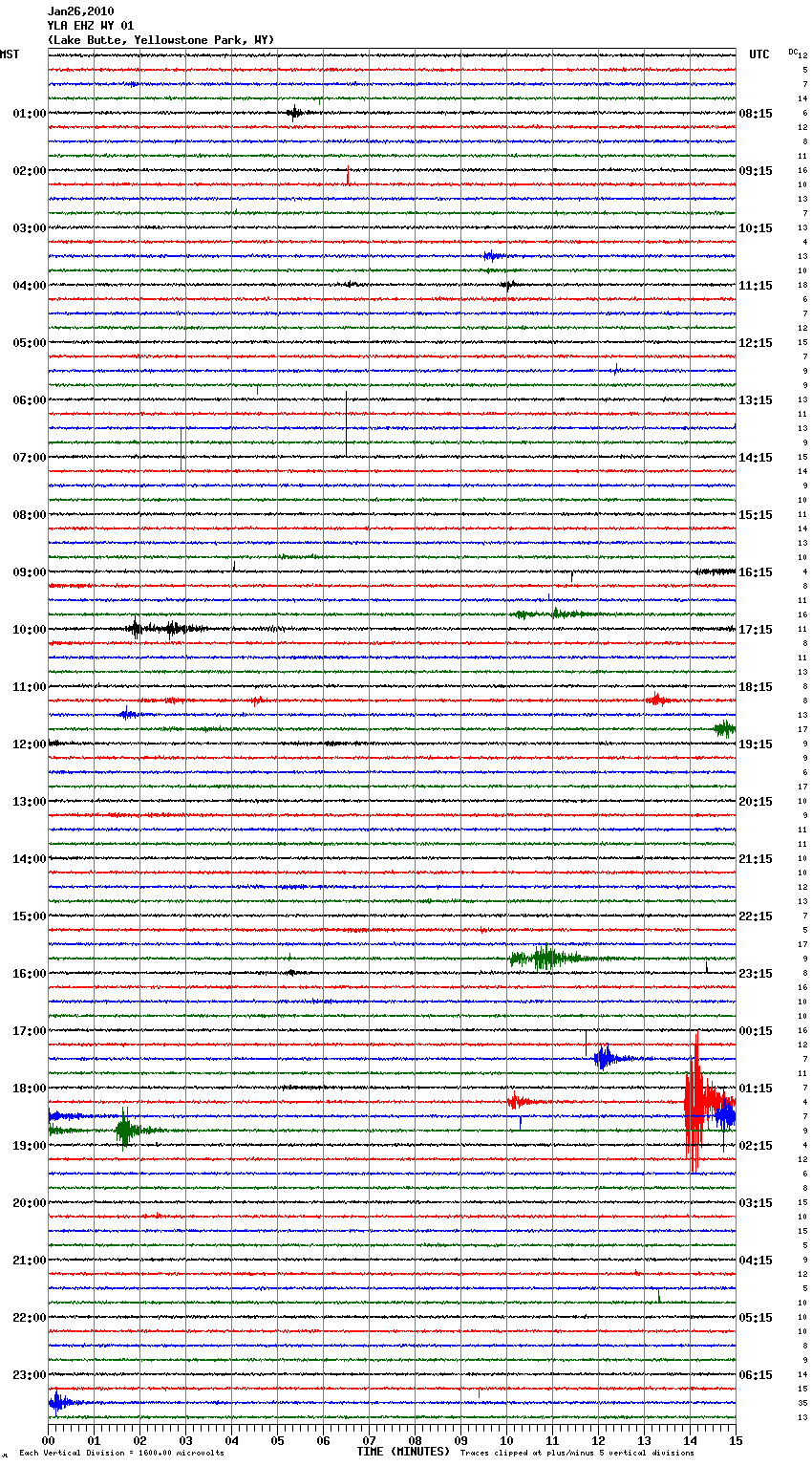This screenshot has height=1466, width=812.
Task: Click the TIME (MINUTES) axis title
Action: coord(402,1452)
